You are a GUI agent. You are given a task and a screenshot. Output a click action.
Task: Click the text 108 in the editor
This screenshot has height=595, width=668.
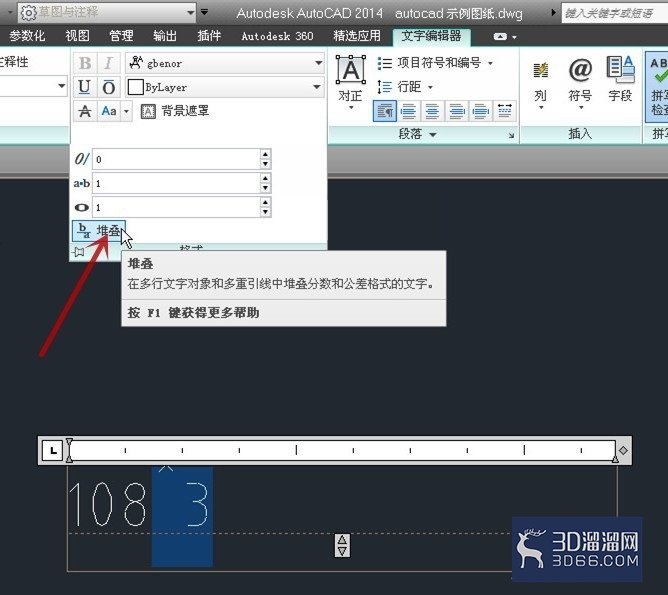108,505
